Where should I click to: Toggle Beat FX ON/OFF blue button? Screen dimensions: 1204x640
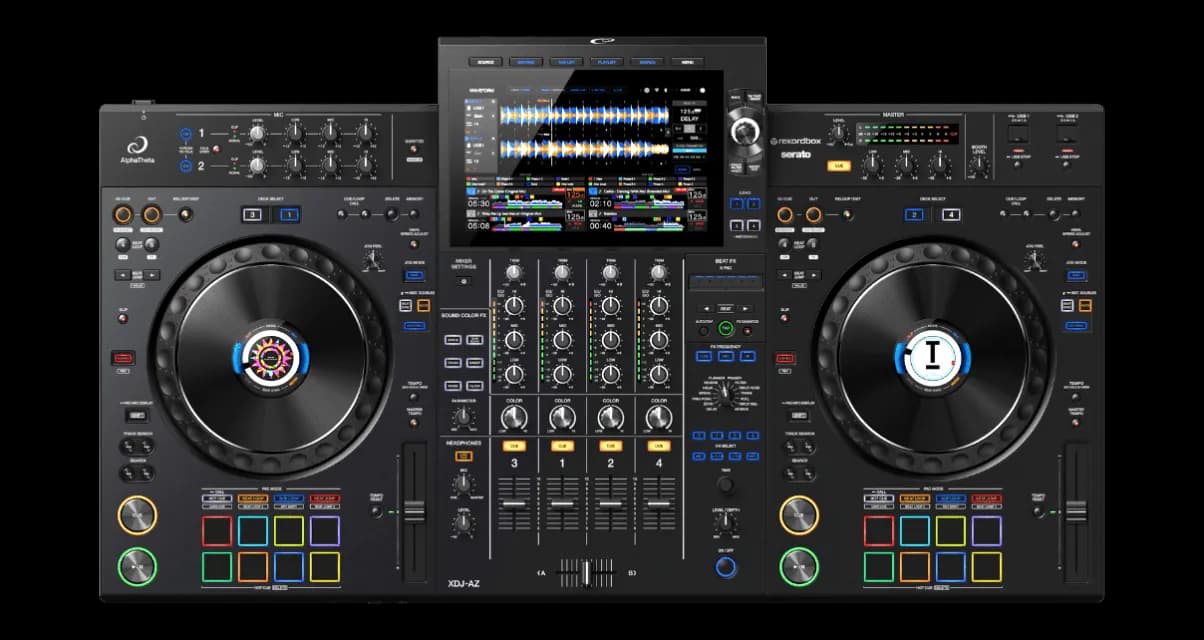click(726, 567)
